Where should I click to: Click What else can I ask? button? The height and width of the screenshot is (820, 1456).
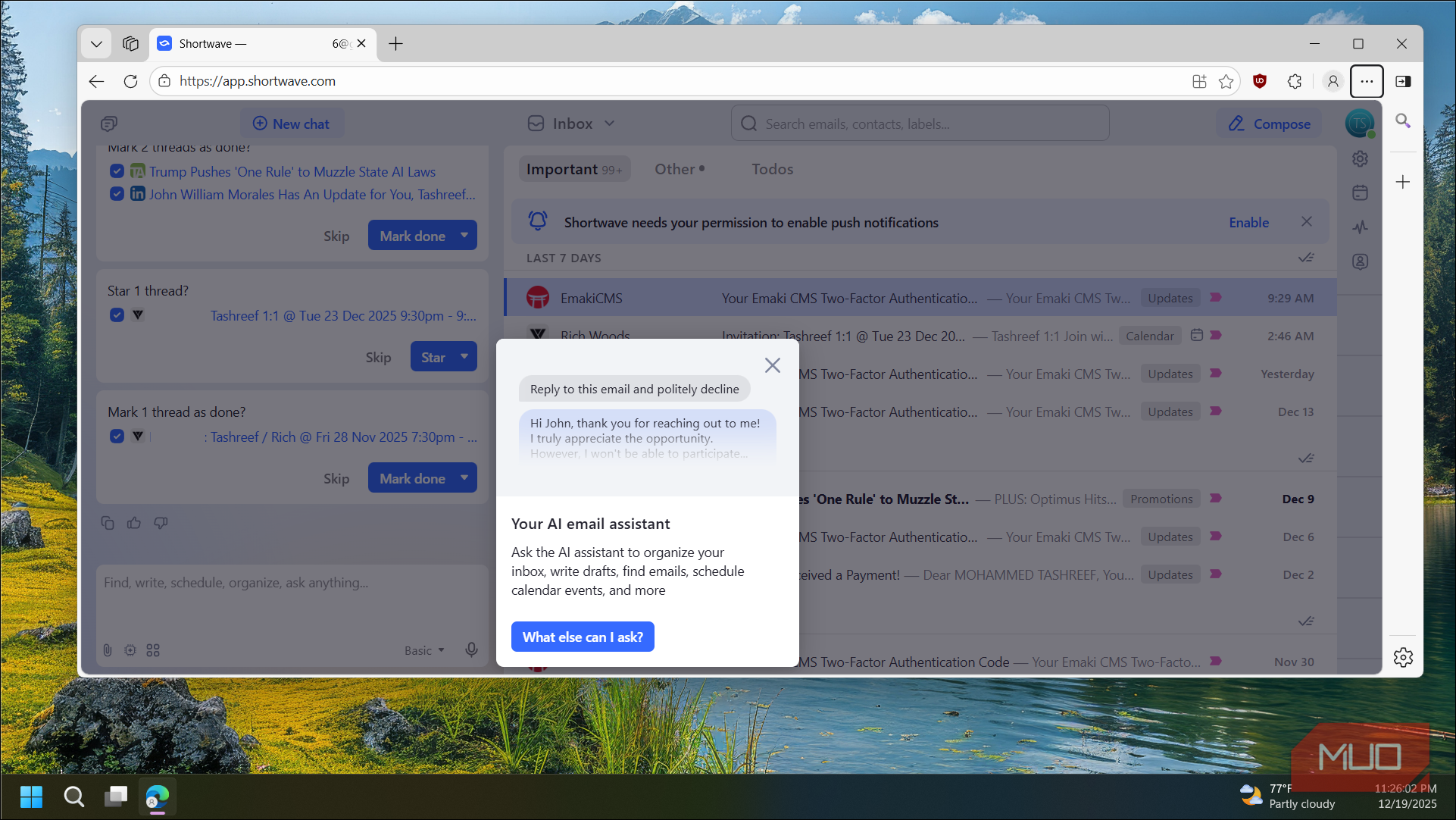[x=583, y=637]
